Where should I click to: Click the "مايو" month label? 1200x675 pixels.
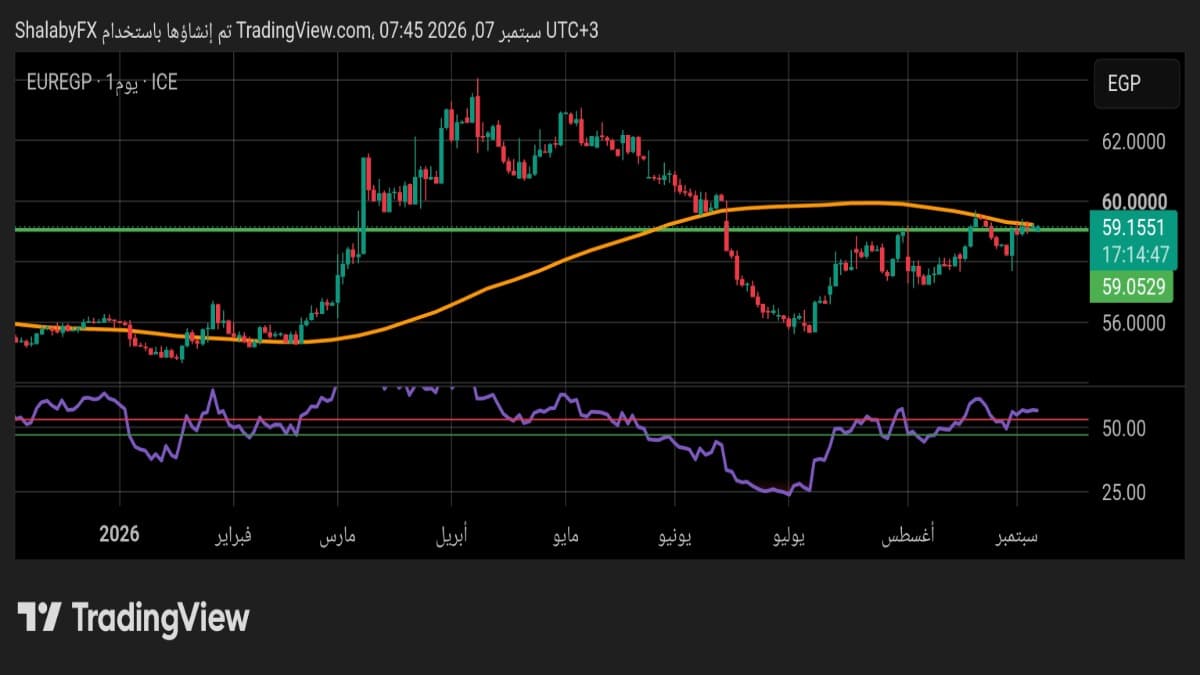pos(568,538)
